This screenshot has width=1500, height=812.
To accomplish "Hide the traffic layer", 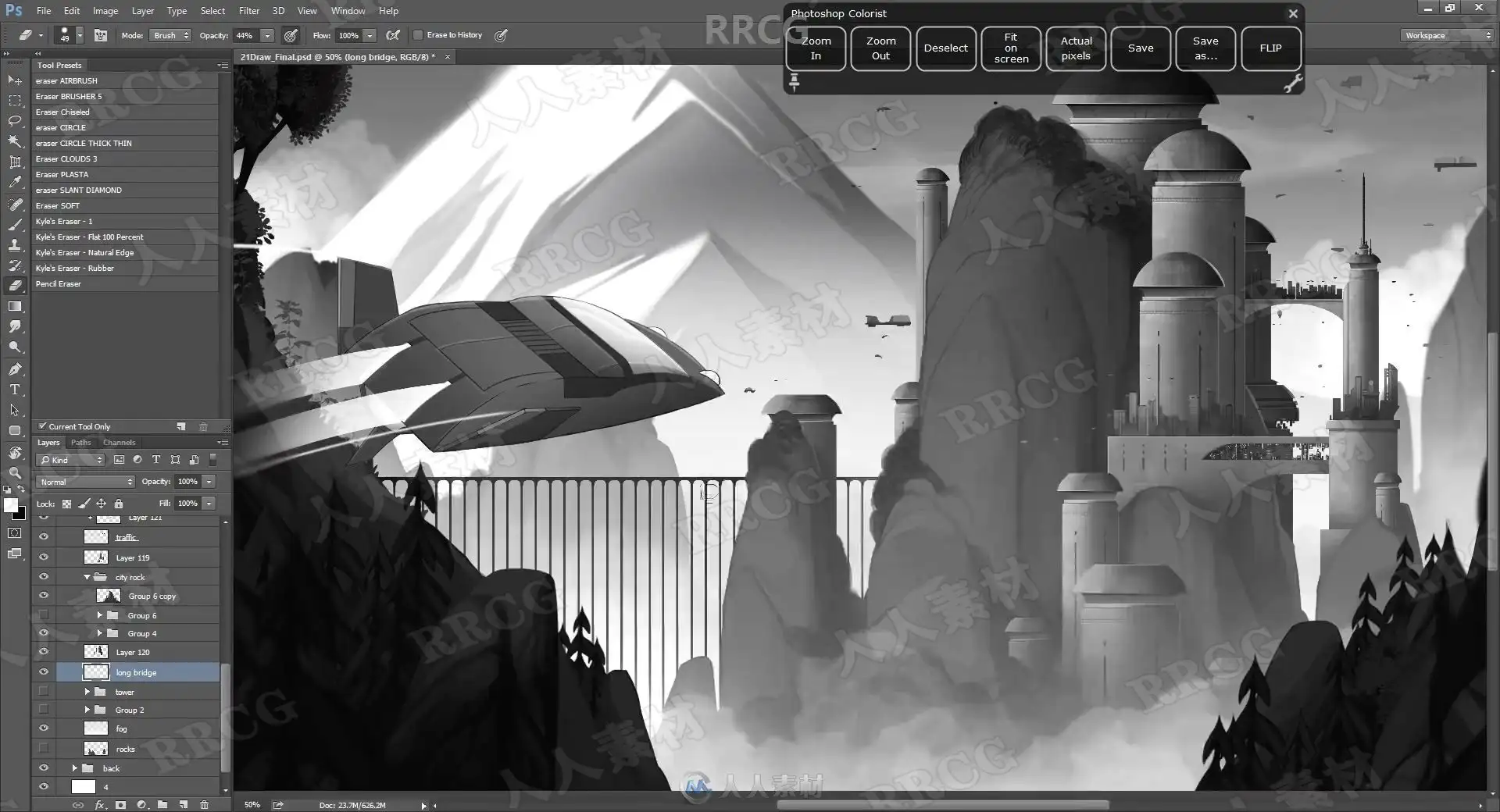I will [44, 537].
